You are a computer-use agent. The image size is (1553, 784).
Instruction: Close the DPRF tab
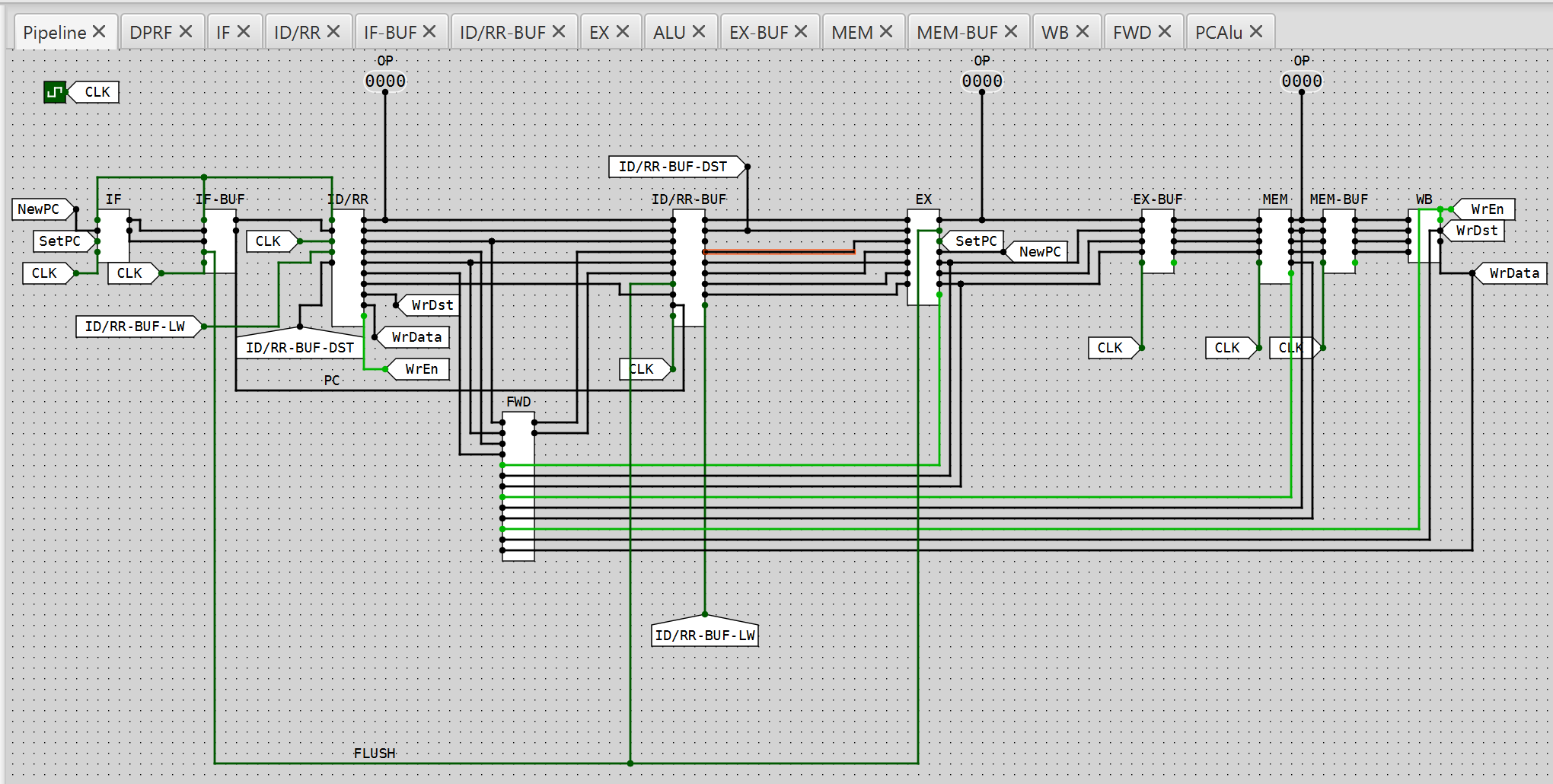[x=186, y=31]
